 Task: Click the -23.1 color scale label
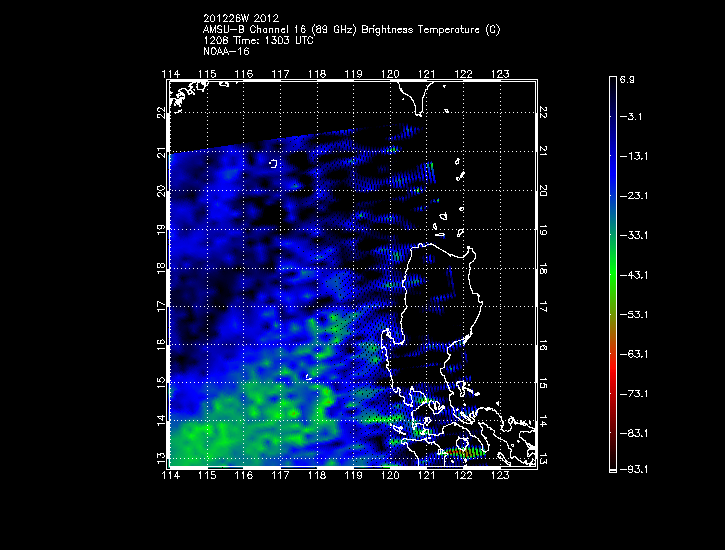click(634, 196)
